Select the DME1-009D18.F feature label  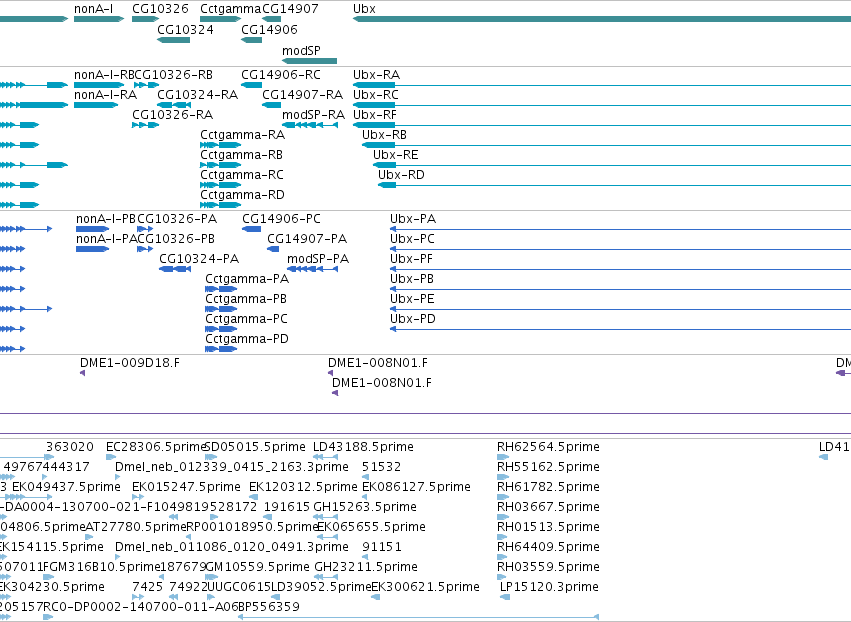pos(130,363)
